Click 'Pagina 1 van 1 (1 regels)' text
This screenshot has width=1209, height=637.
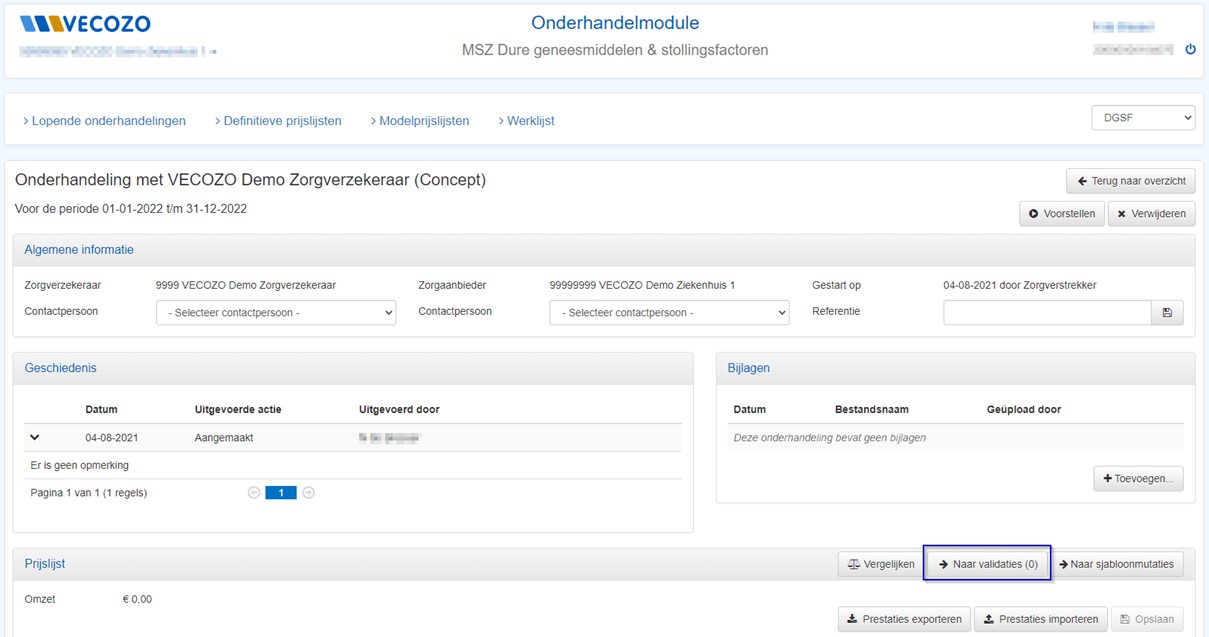click(89, 493)
